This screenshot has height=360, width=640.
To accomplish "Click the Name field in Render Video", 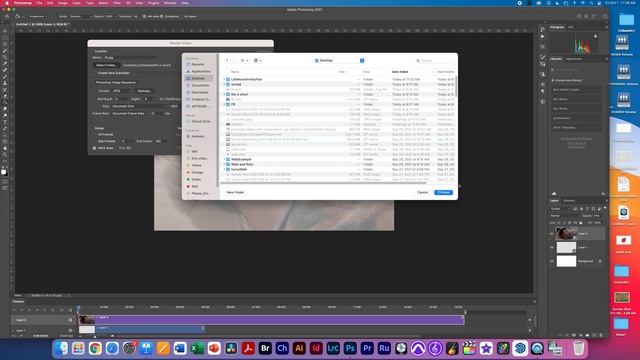I will click(130, 58).
